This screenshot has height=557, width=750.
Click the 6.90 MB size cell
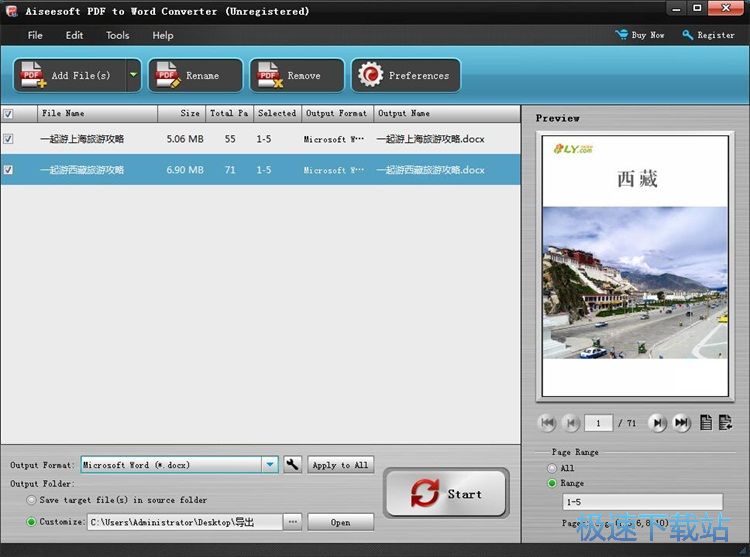[x=185, y=170]
